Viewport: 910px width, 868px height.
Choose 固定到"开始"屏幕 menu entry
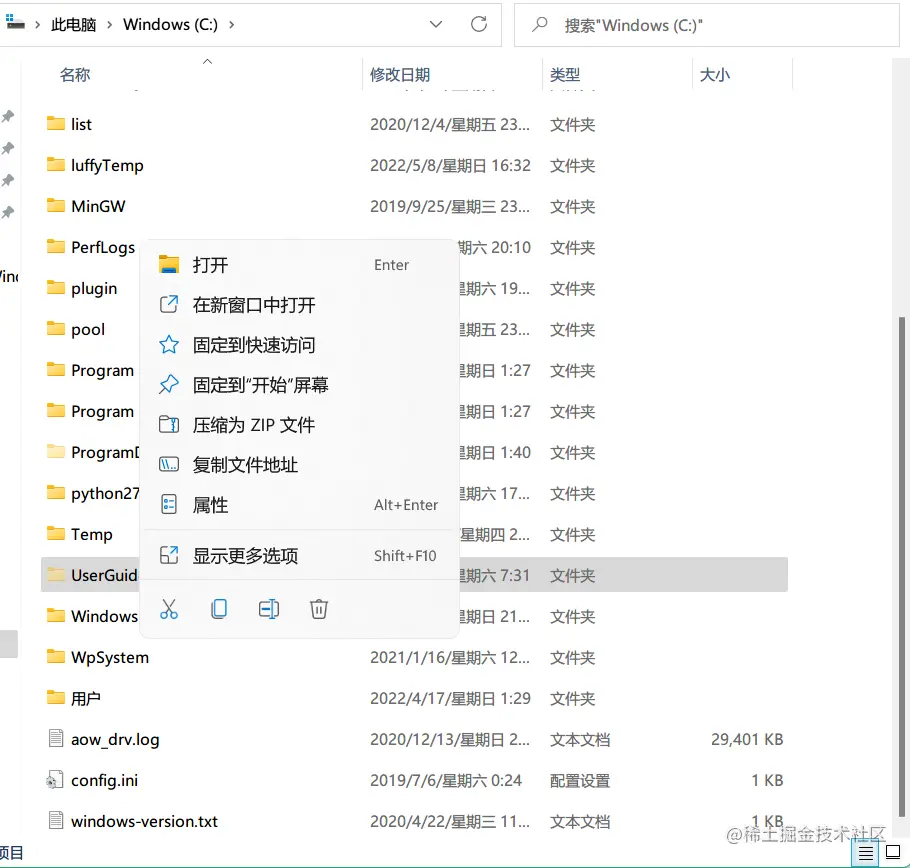point(299,385)
